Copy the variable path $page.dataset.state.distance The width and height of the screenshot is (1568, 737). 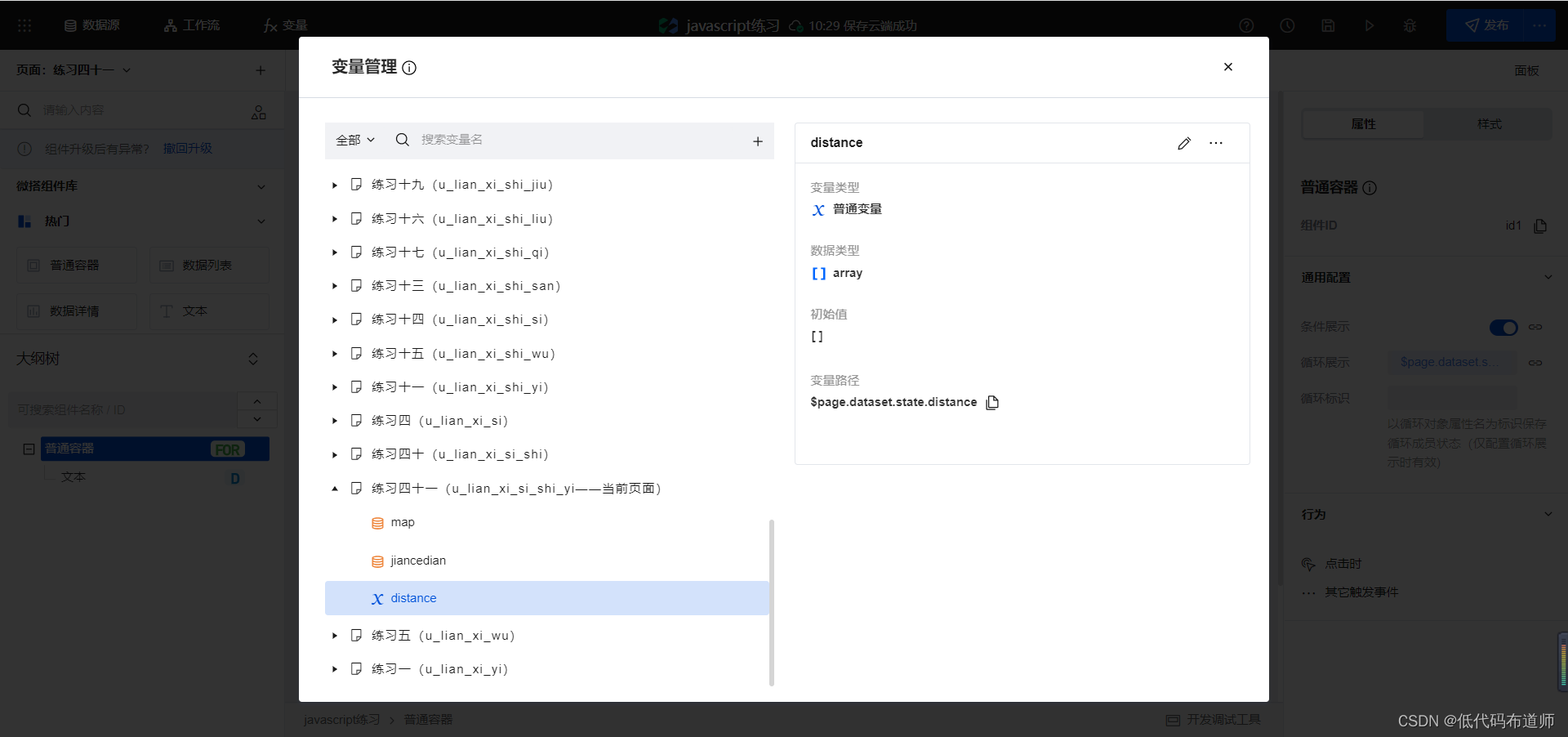[992, 402]
